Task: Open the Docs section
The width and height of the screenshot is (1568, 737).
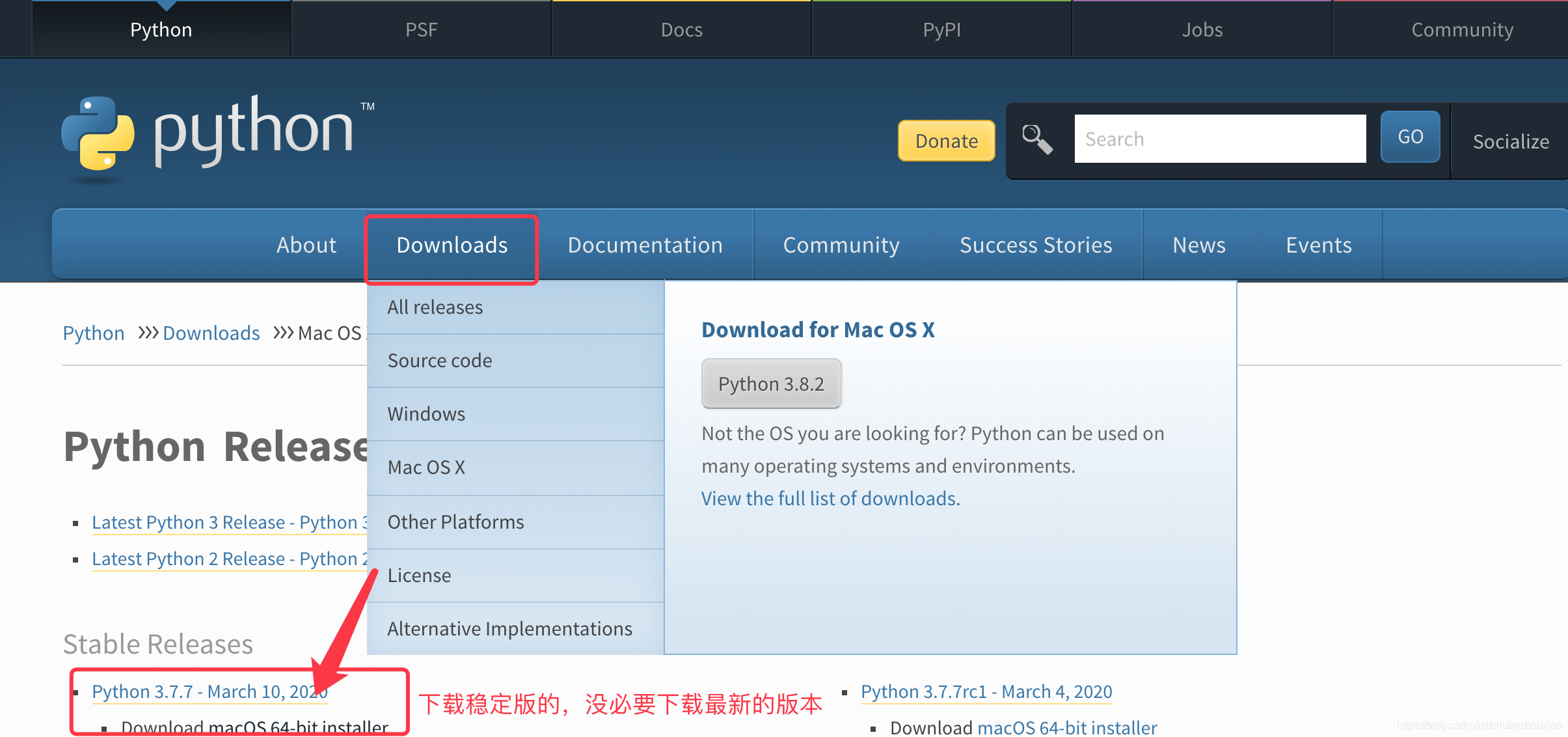Action: pos(681,29)
